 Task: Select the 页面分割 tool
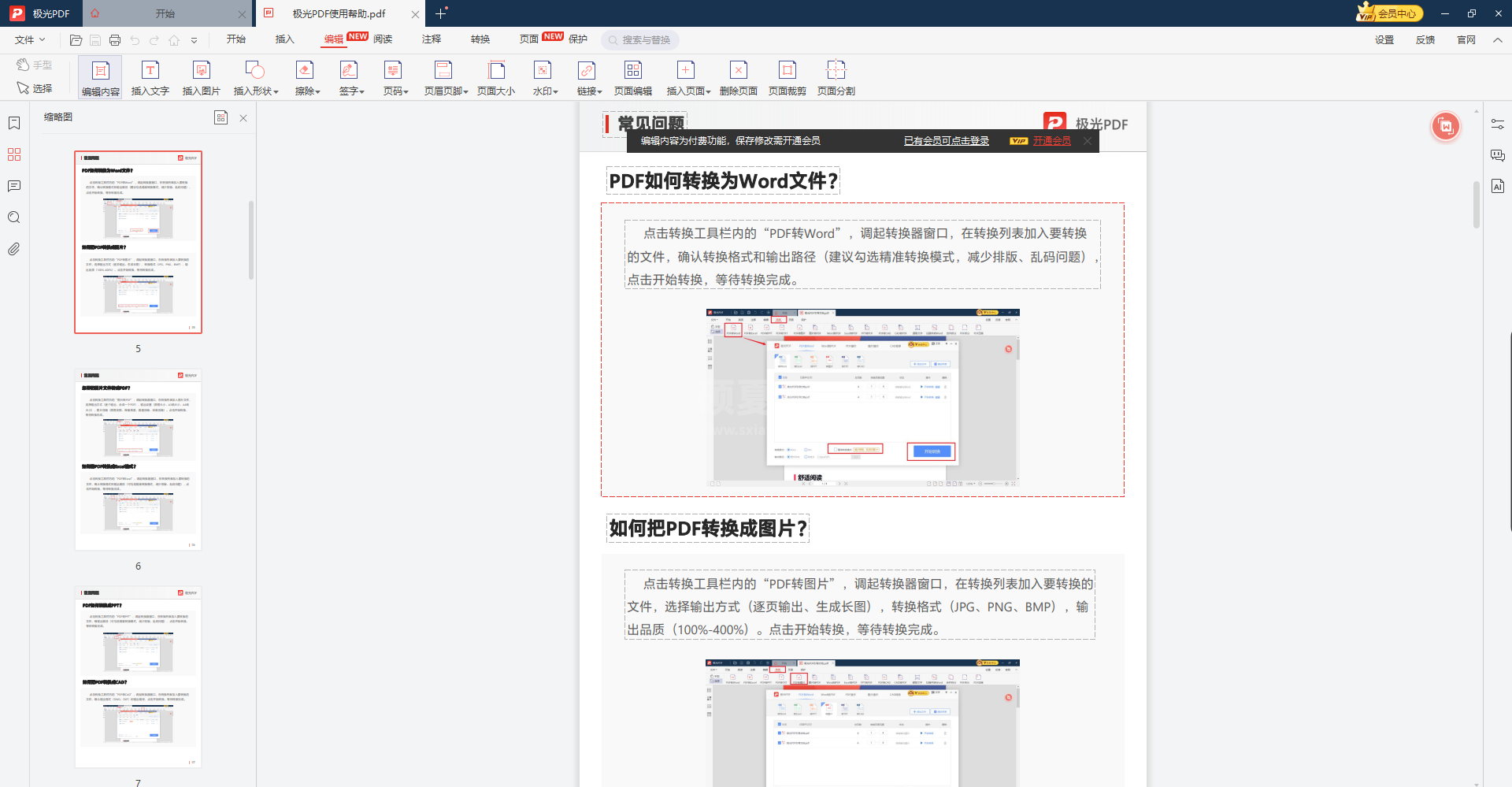[x=836, y=77]
